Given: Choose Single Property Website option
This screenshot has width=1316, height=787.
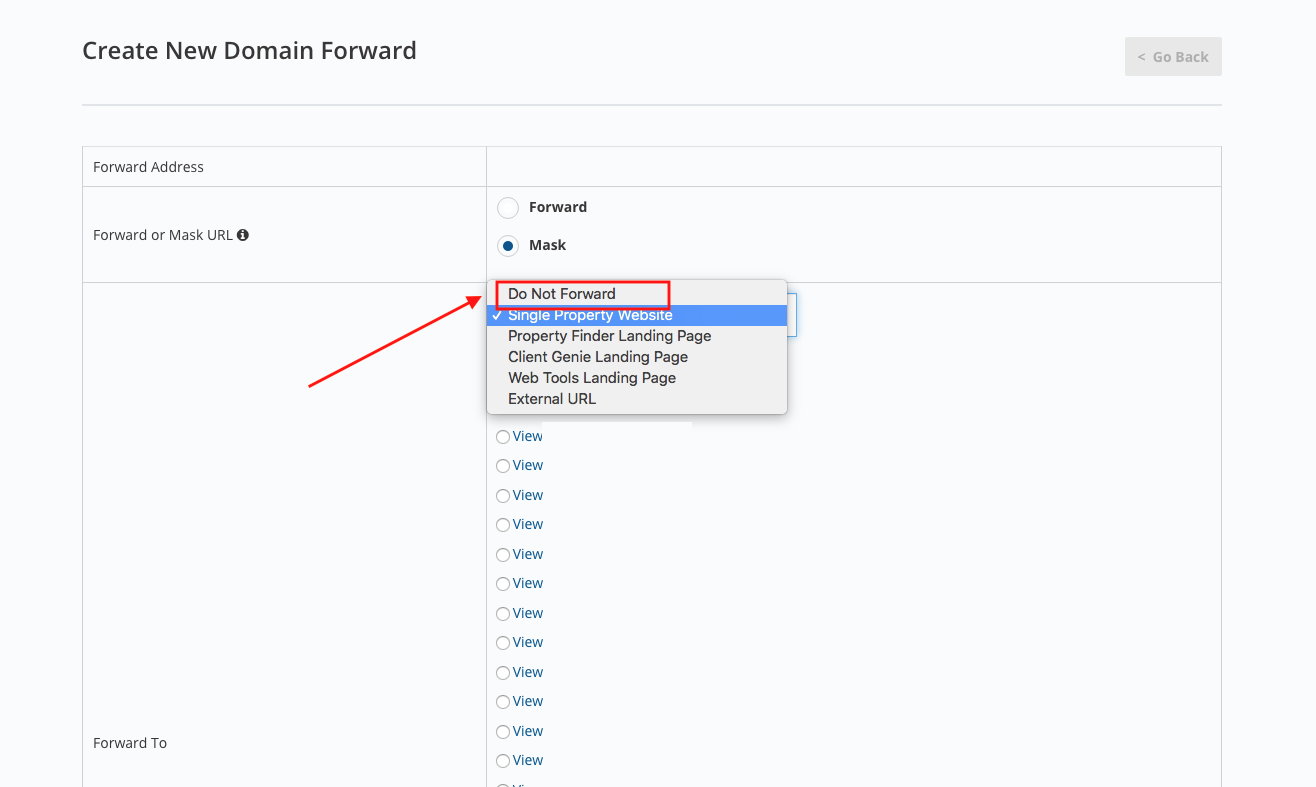Looking at the screenshot, I should 637,315.
